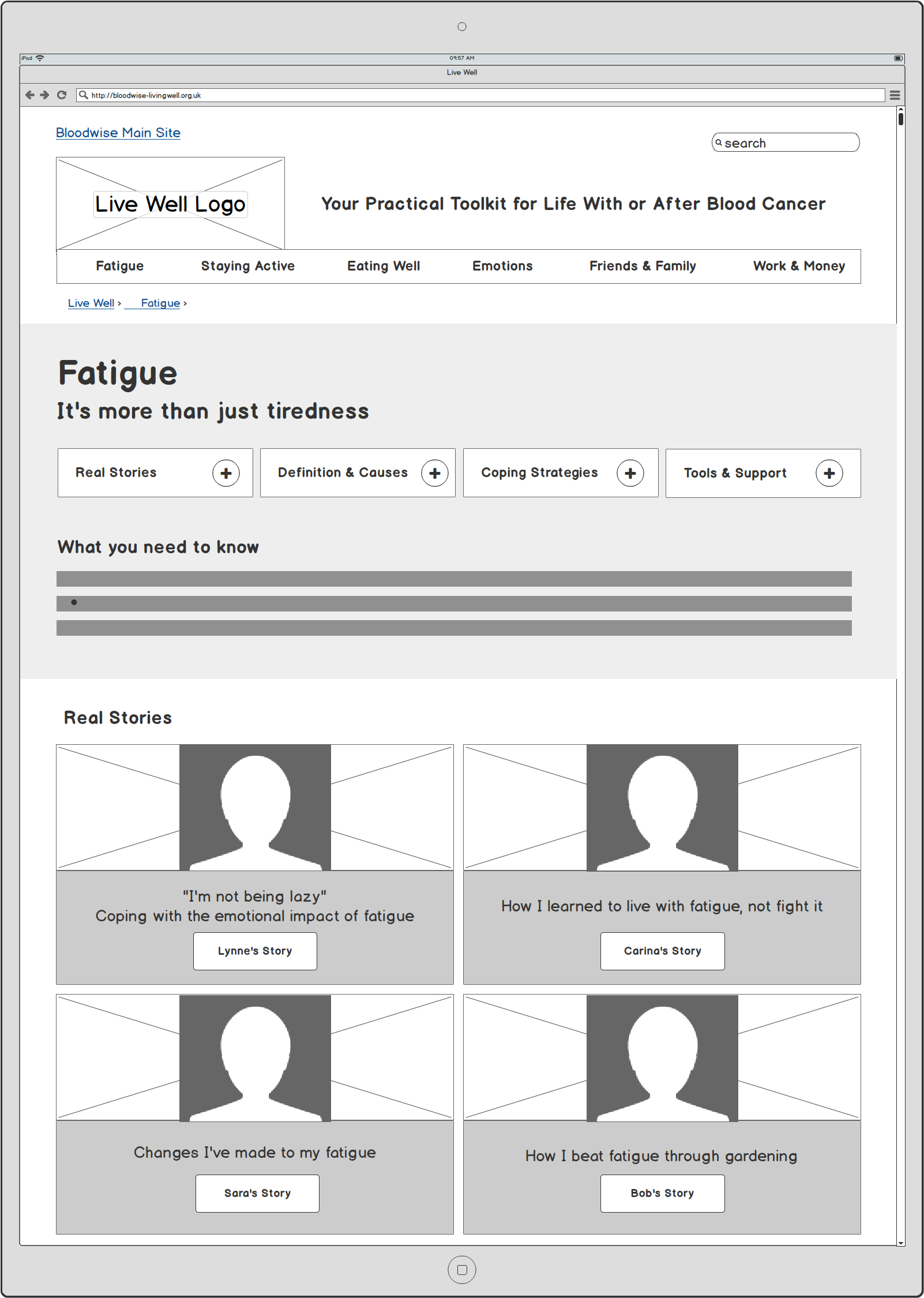Open the Work & Money nav item
The height and width of the screenshot is (1298, 924).
[799, 266]
